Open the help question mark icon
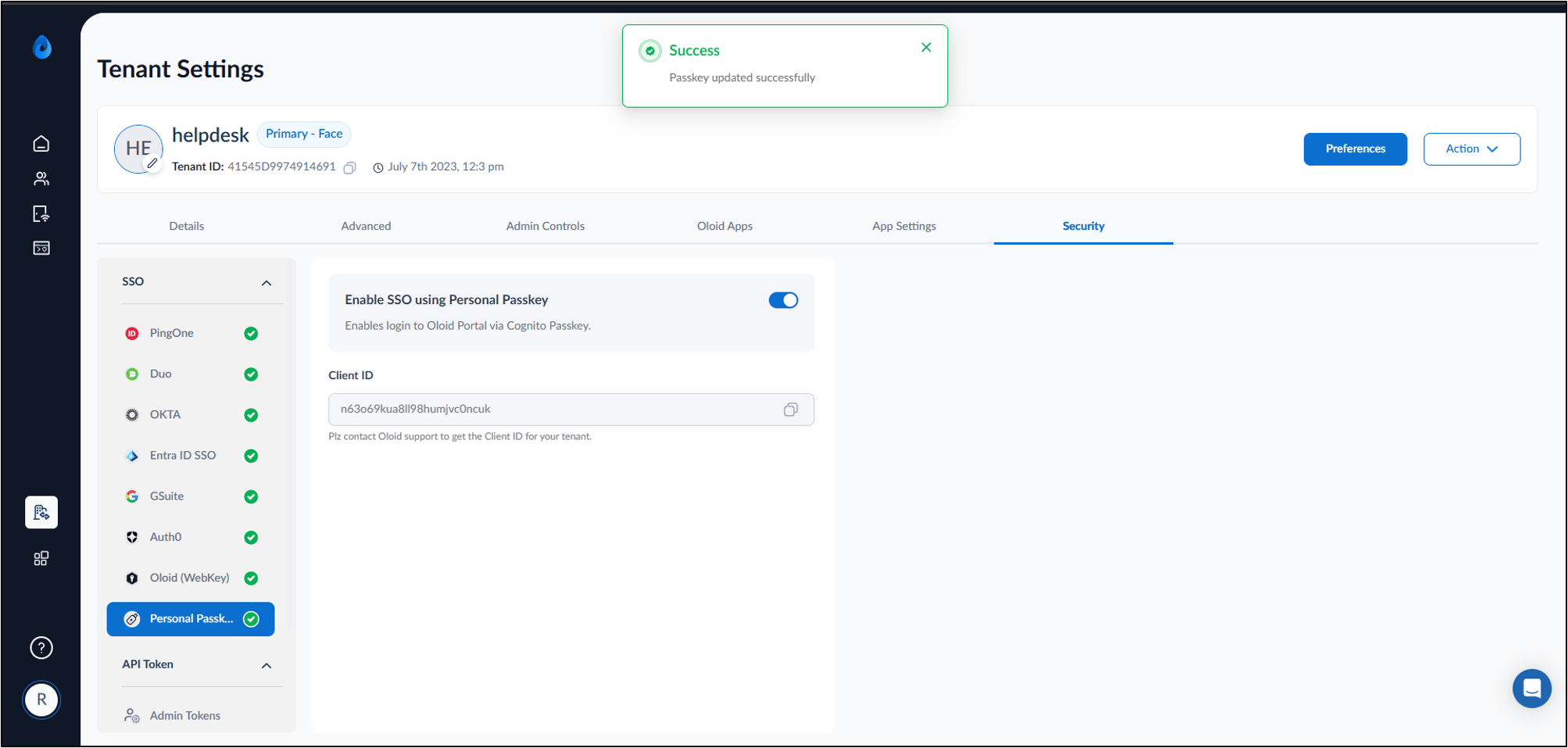Screen dimensions: 1568x748 tap(41, 648)
